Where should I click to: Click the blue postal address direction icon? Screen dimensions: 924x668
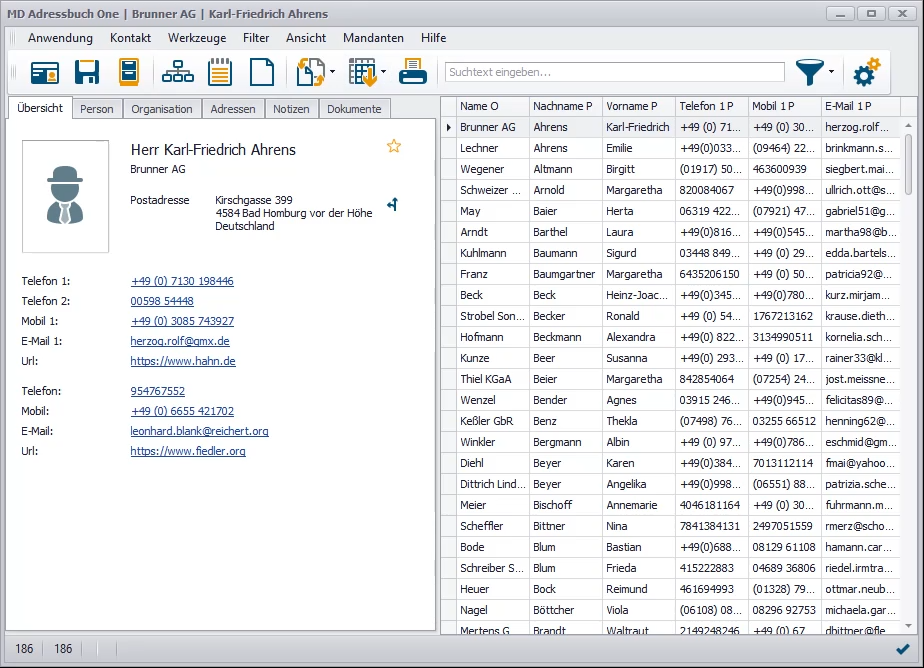click(x=393, y=204)
